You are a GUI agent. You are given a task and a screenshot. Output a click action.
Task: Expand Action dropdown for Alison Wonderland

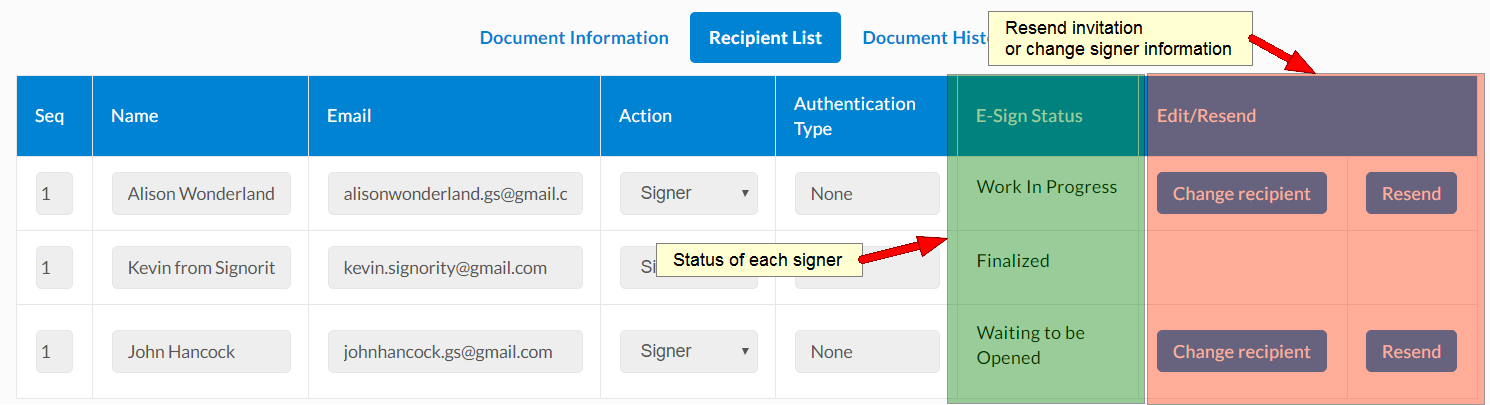click(688, 193)
